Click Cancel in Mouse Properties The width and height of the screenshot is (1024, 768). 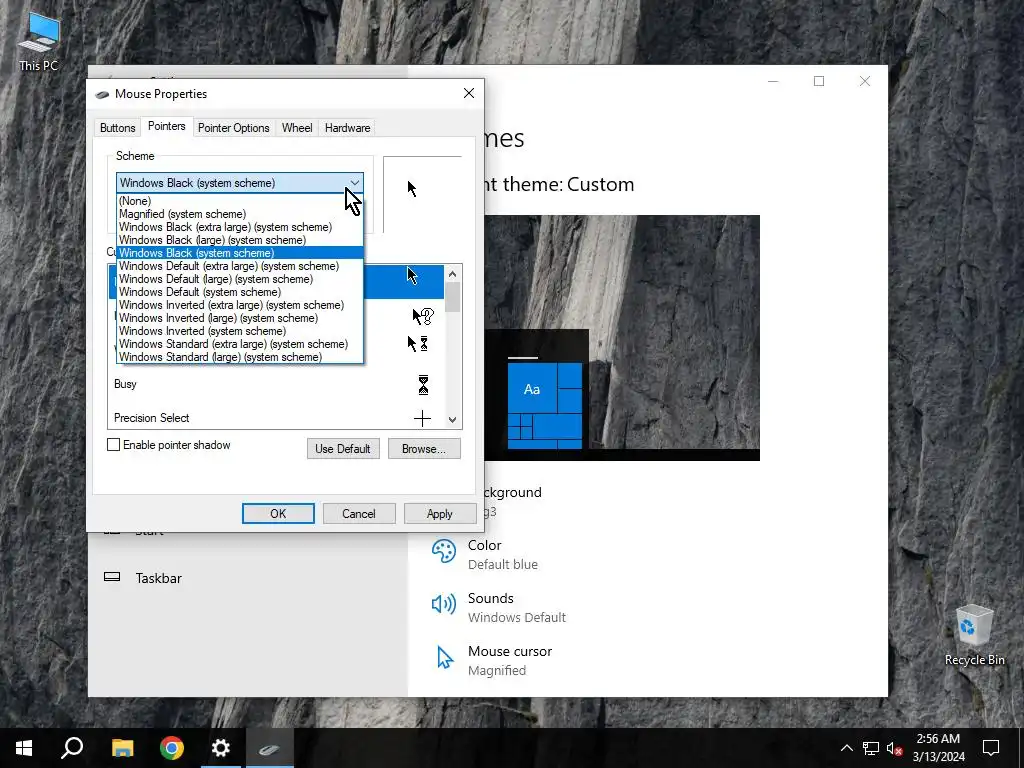[x=359, y=513]
